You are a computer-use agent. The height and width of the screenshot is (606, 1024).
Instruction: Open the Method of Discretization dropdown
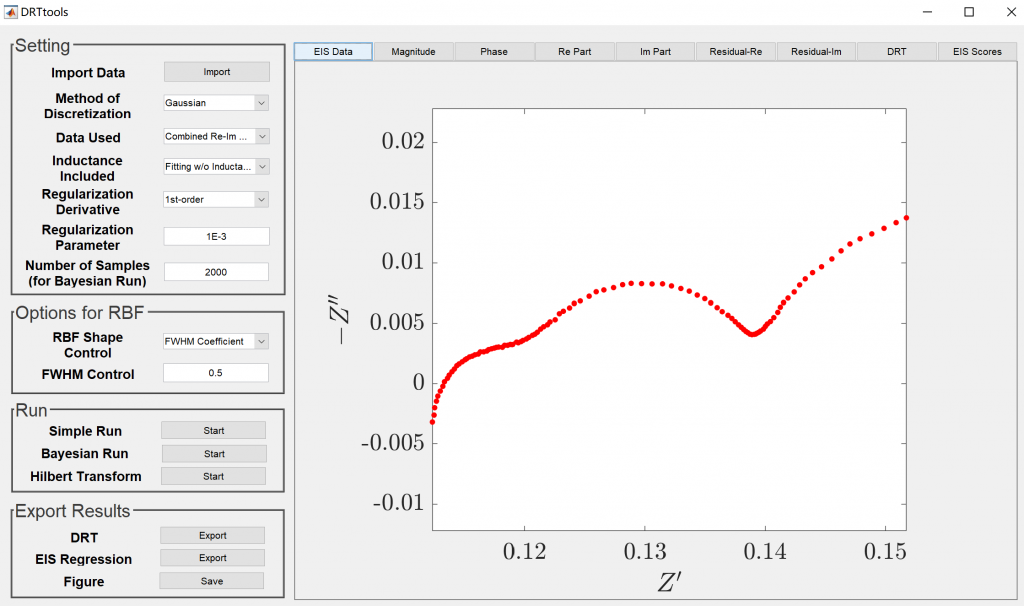tap(216, 103)
